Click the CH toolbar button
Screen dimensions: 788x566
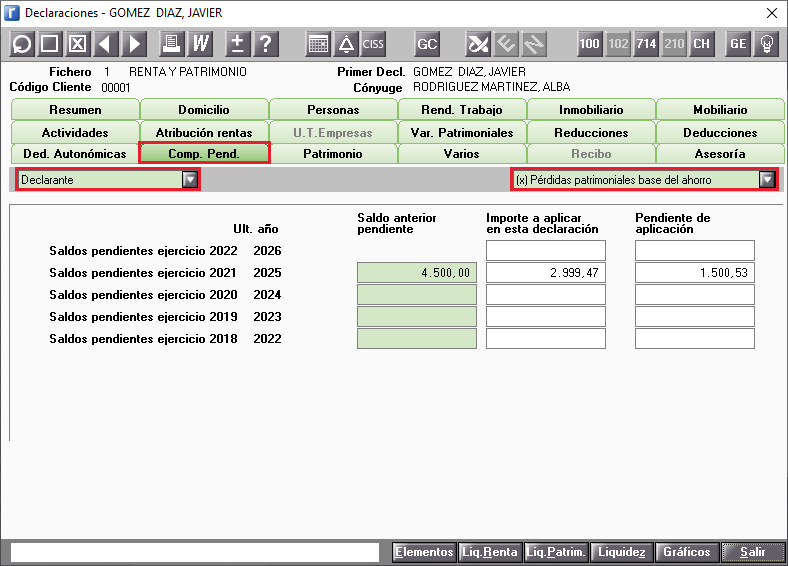(x=702, y=44)
